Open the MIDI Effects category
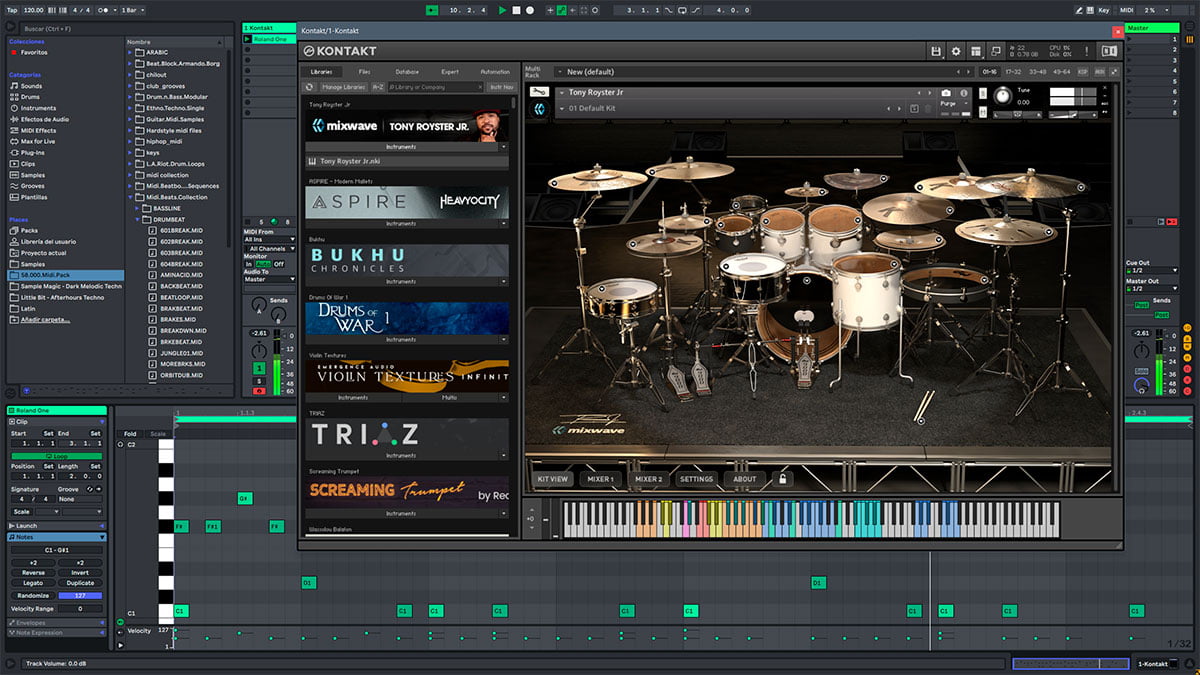This screenshot has height=675, width=1200. pos(32,130)
